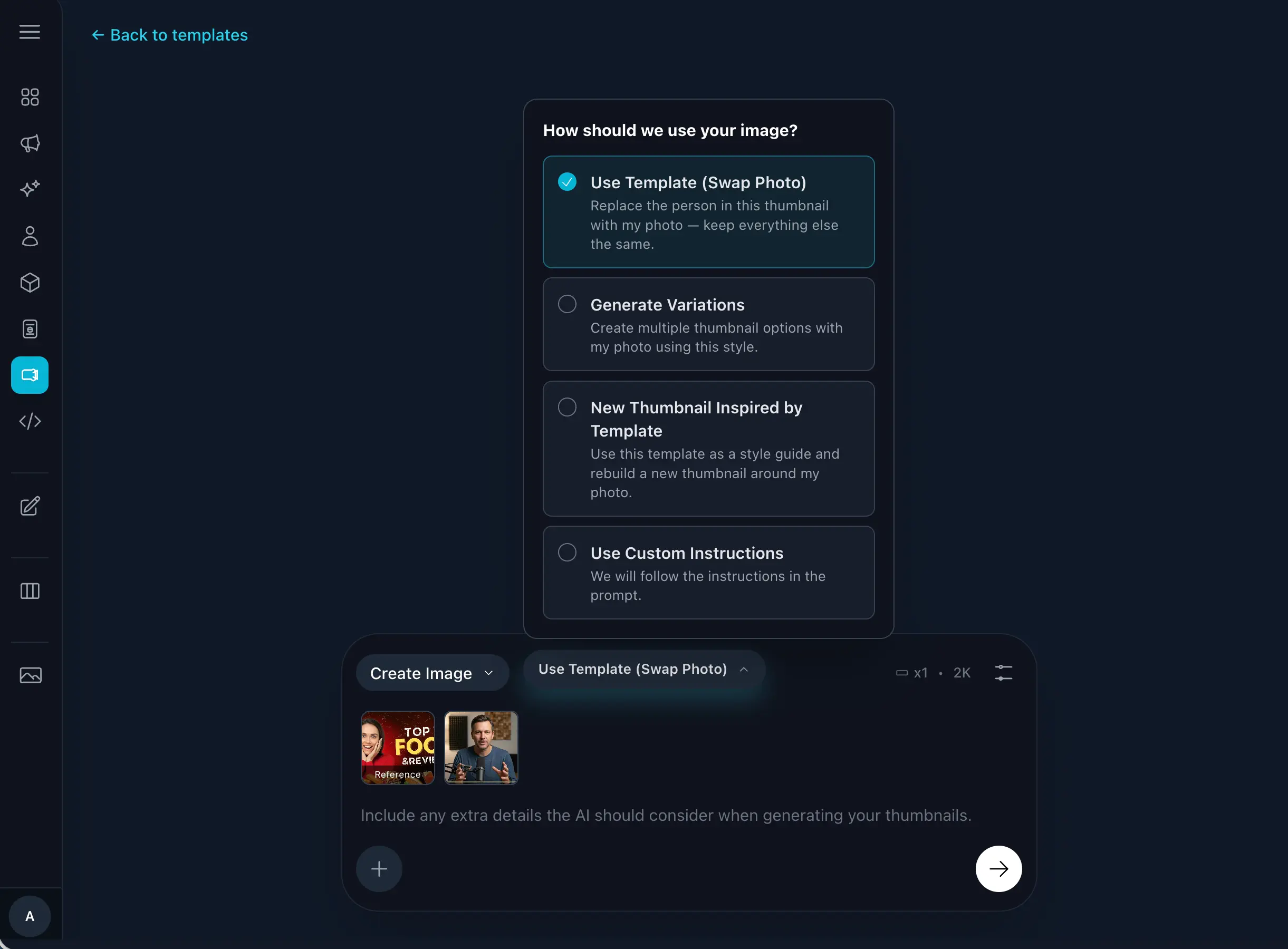The image size is (1288, 949).
Task: Open the code brackets icon in sidebar
Action: [x=30, y=422]
